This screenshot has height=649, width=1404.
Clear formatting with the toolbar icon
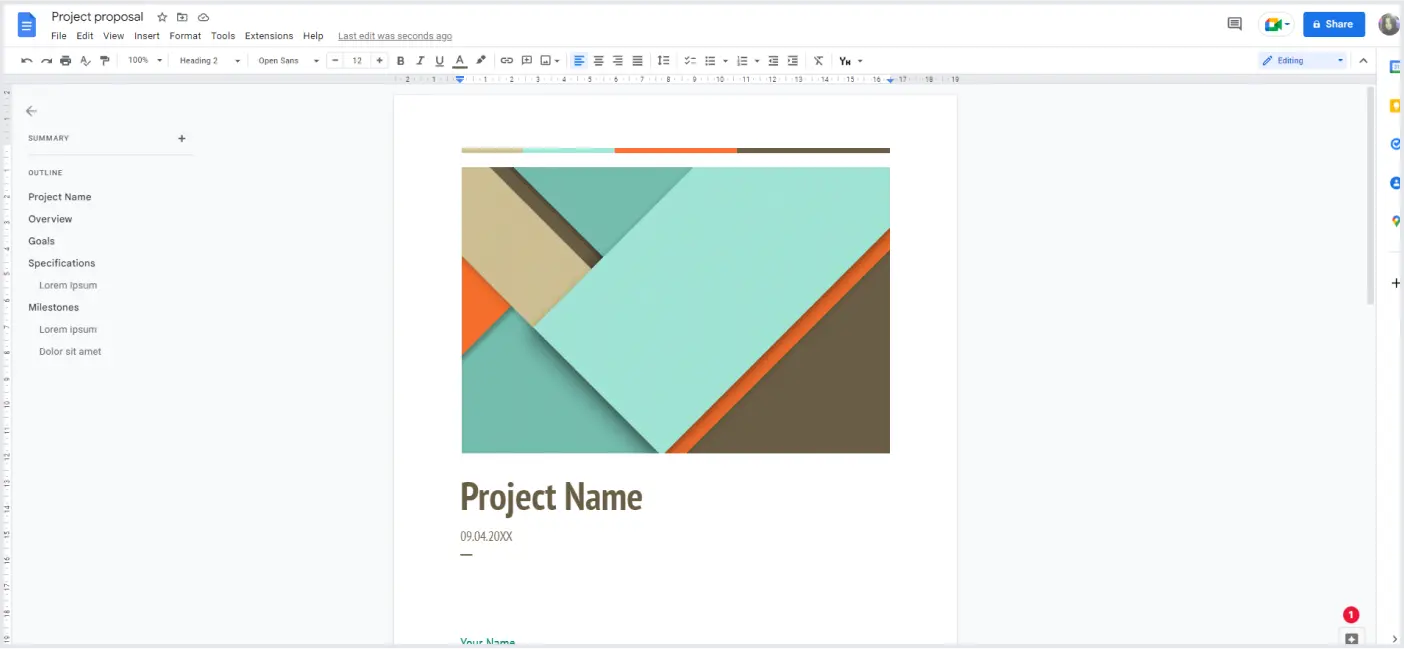818,60
